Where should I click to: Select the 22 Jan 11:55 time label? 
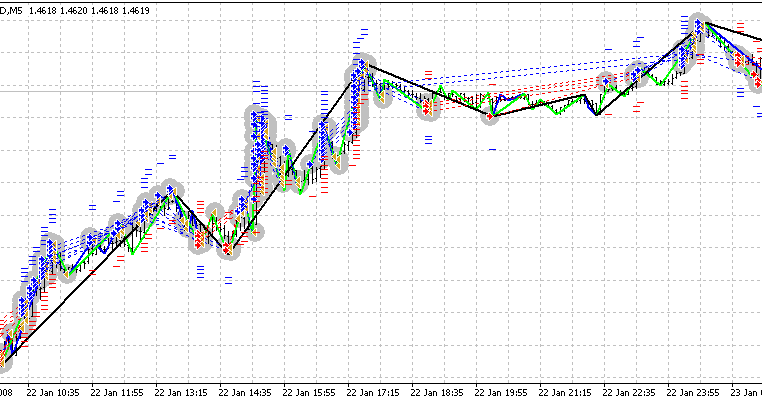point(117,393)
